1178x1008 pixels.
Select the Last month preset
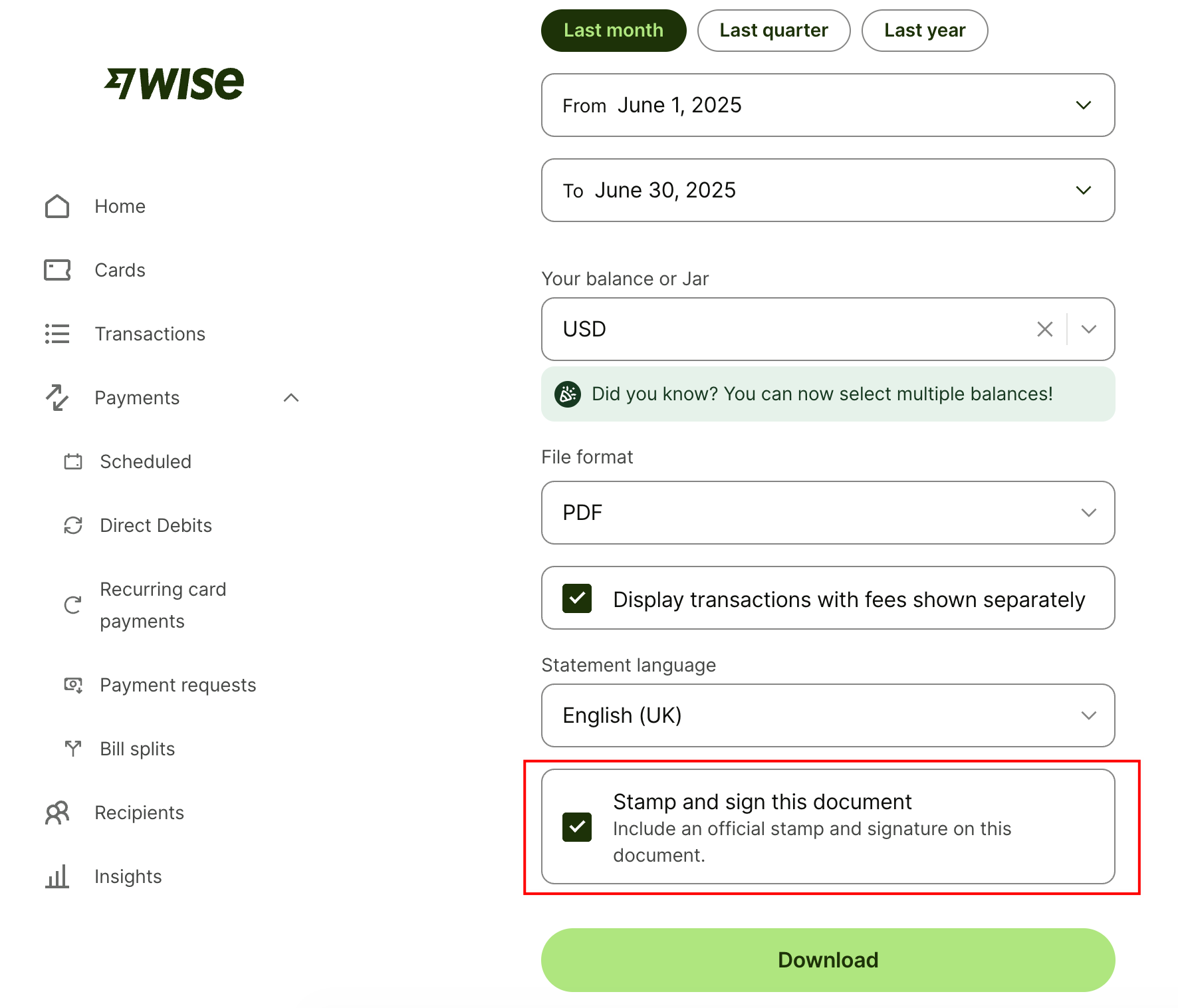tap(614, 31)
